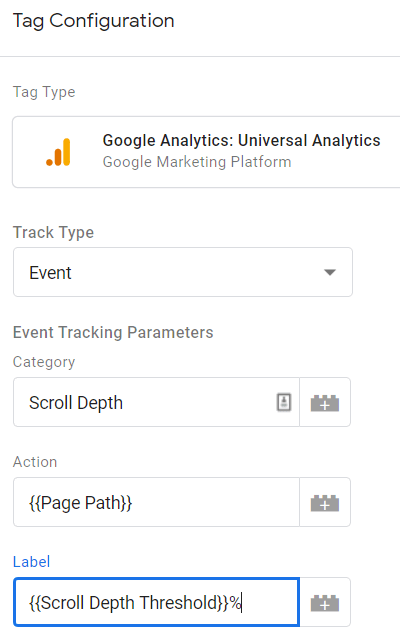Click into the {{Page Path}} action field
The width and height of the screenshot is (400, 641).
[156, 502]
